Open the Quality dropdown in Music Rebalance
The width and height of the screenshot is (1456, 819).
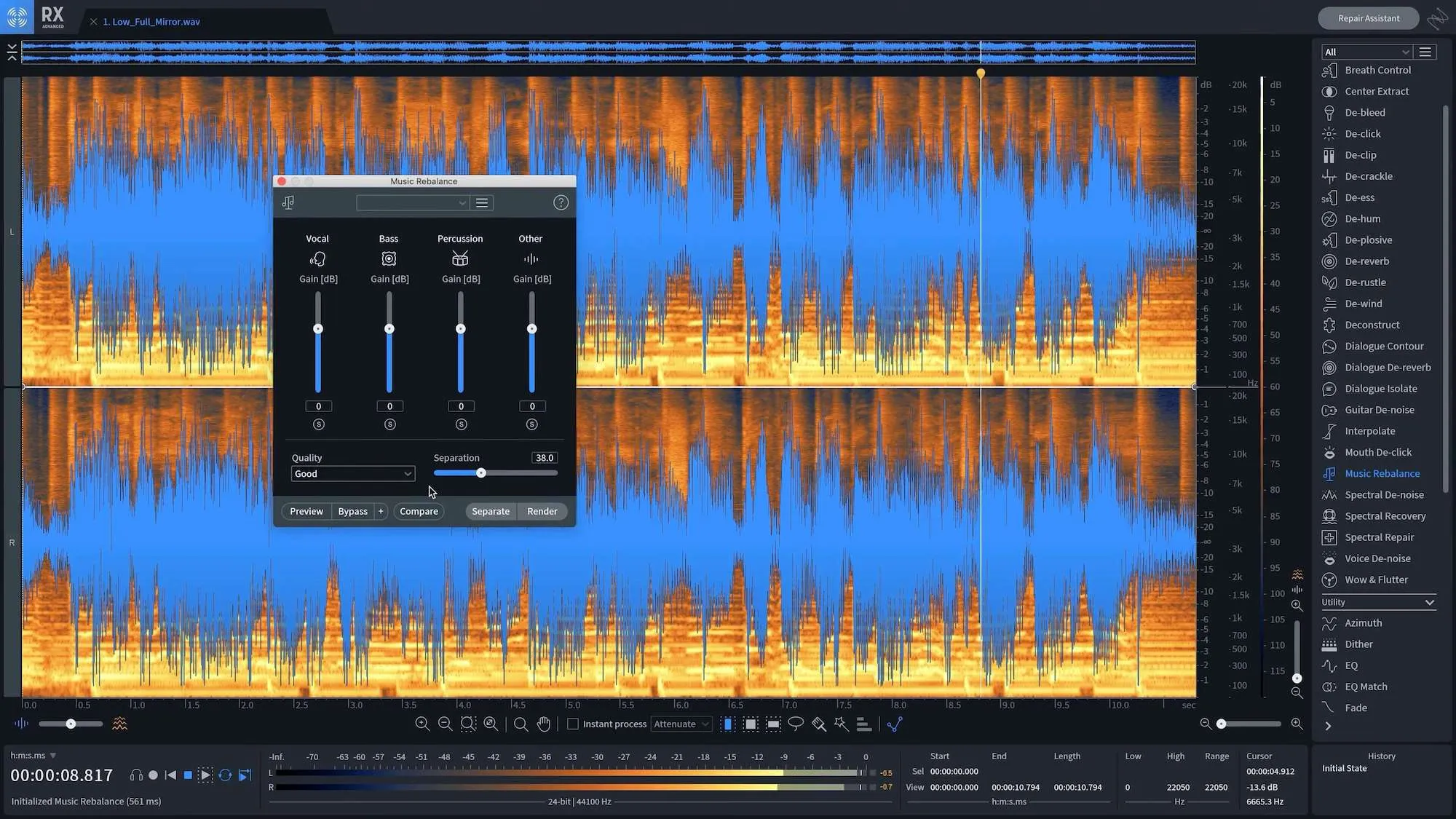[352, 473]
